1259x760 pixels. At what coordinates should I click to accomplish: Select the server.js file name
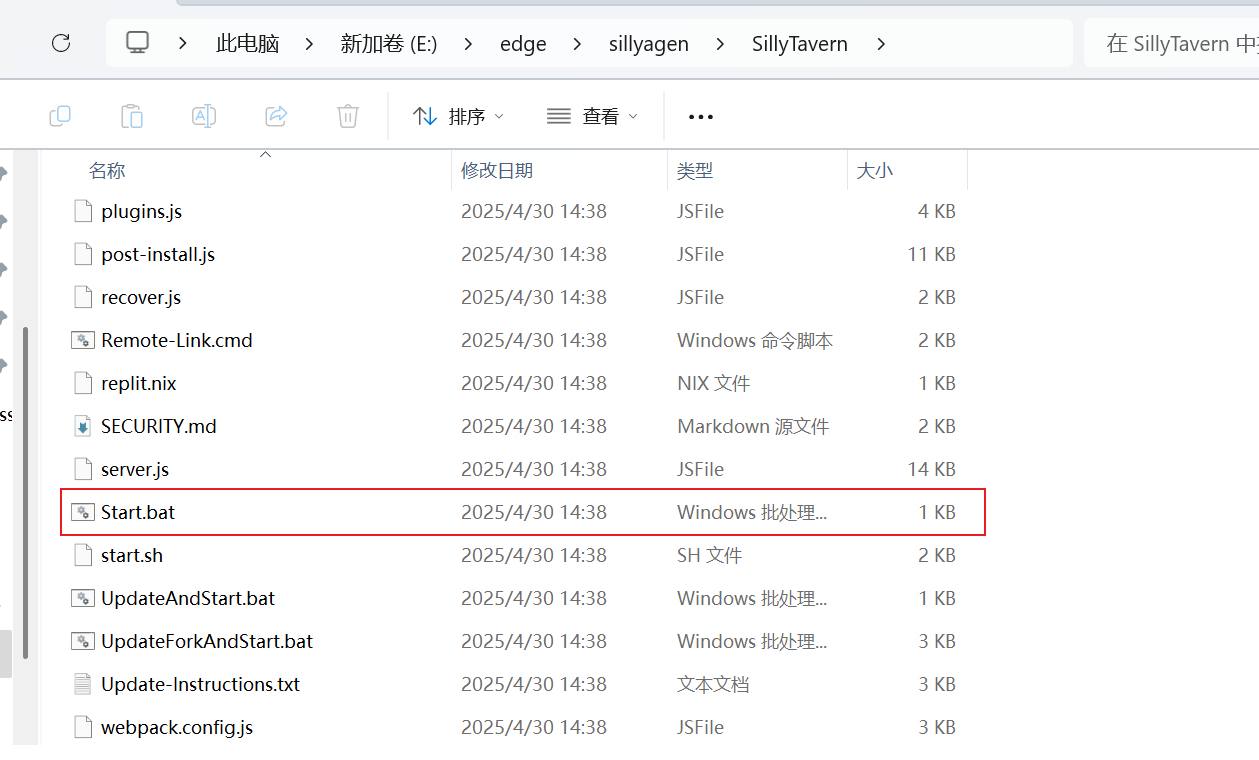click(135, 469)
